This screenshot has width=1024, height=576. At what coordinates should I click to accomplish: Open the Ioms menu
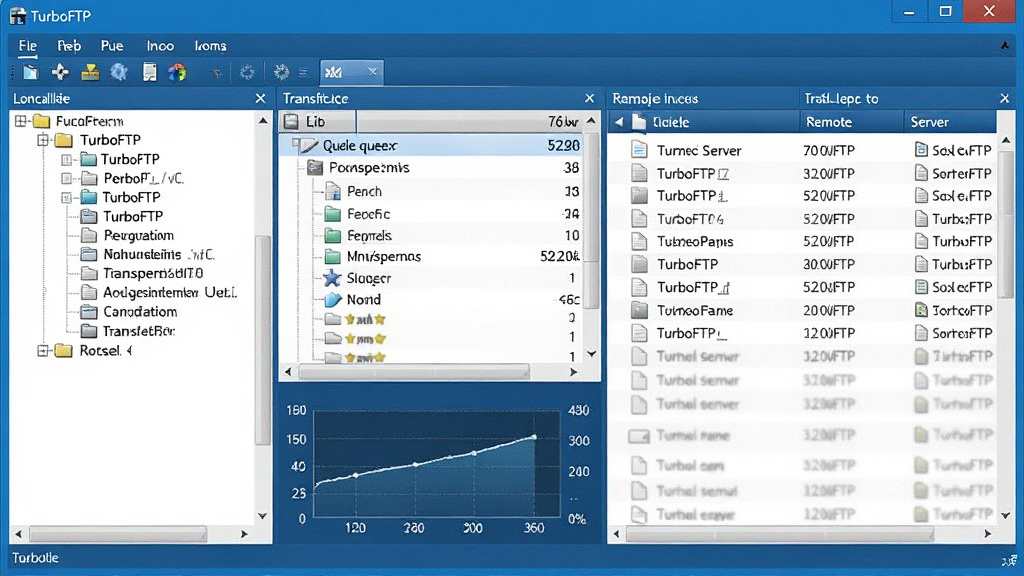click(x=210, y=46)
